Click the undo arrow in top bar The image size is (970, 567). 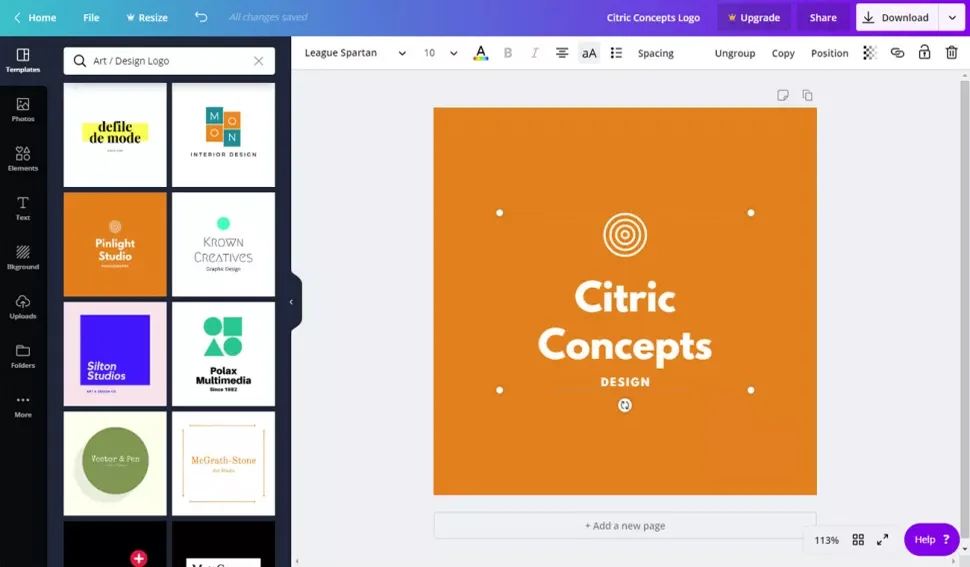[x=201, y=17]
